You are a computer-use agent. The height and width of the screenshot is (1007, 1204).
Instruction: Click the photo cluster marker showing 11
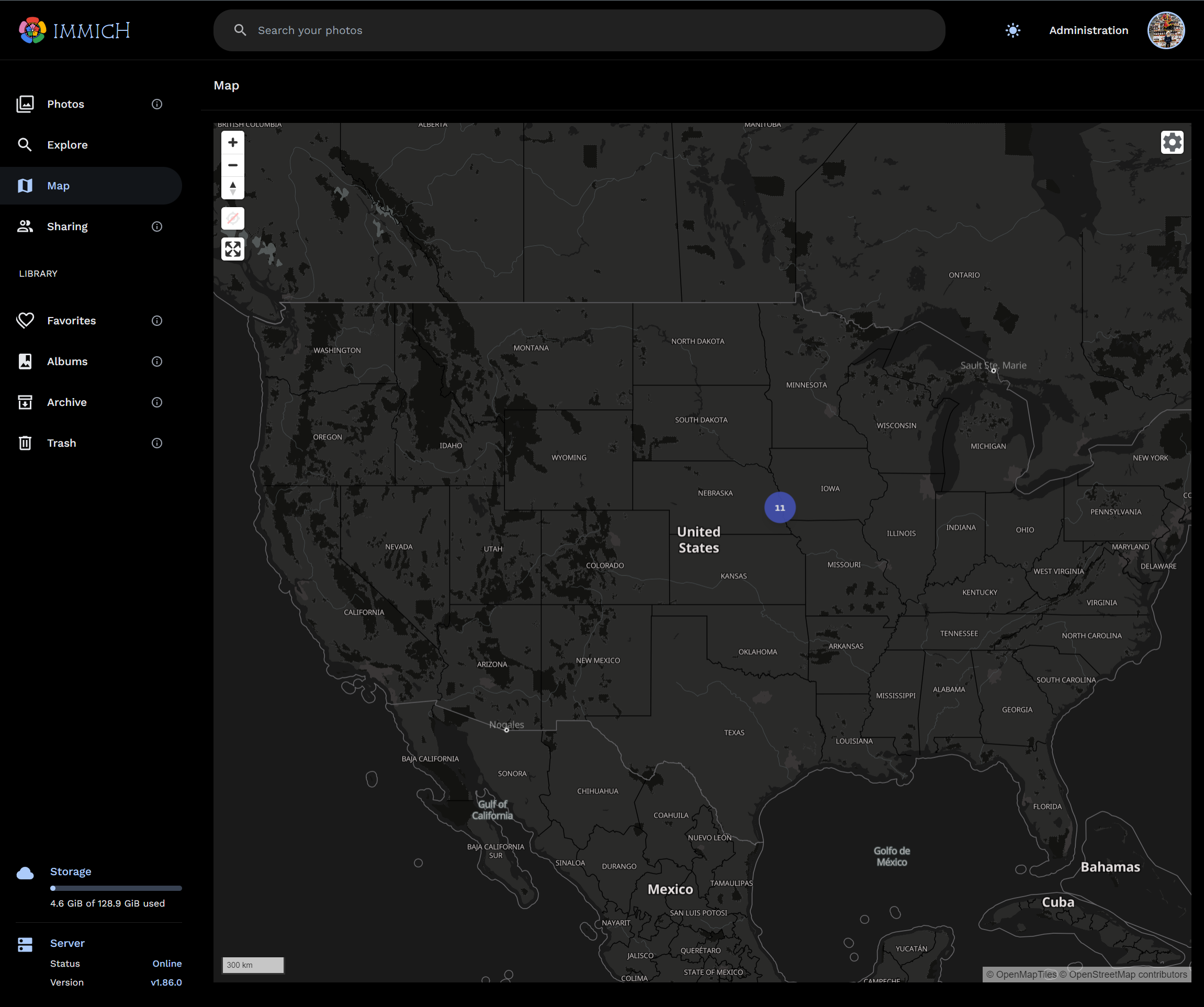(x=779, y=508)
